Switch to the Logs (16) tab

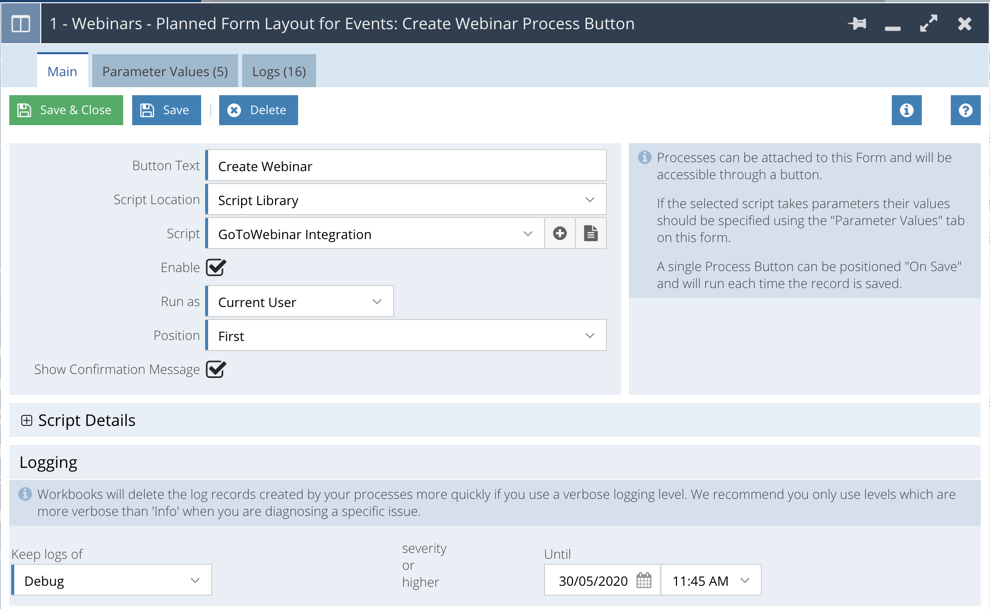click(279, 71)
